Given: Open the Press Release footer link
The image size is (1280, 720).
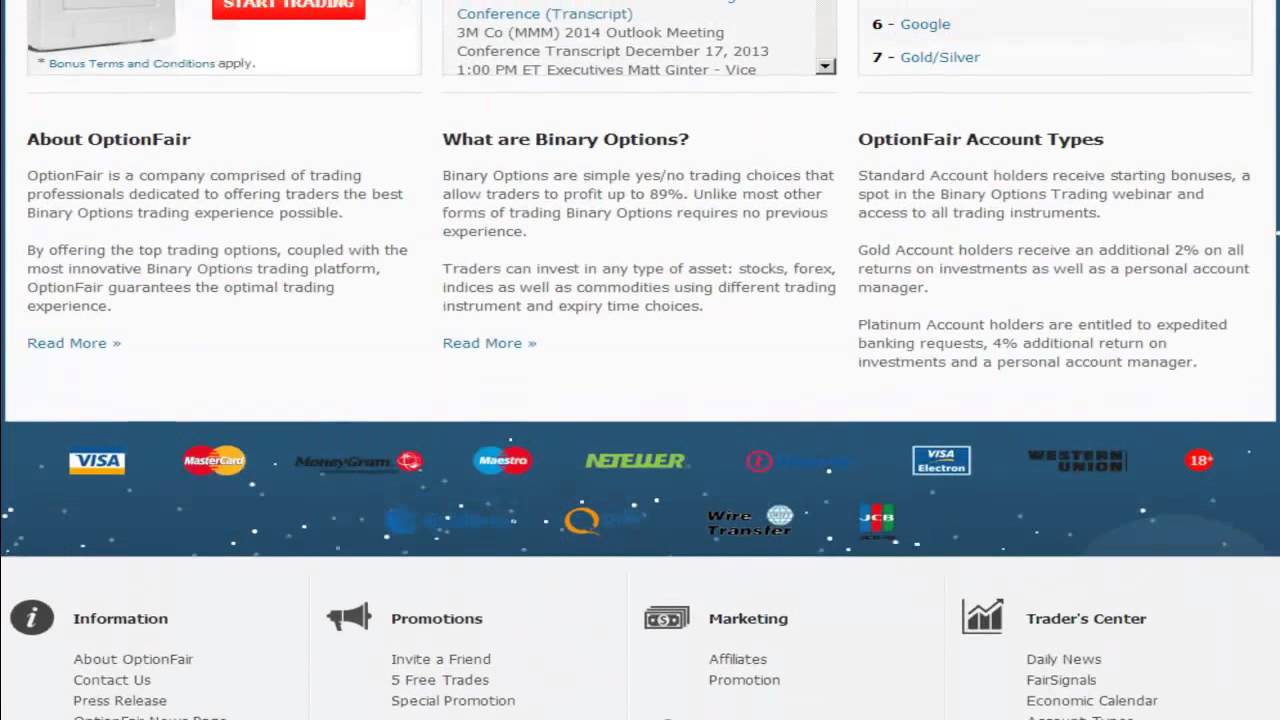Looking at the screenshot, I should [120, 701].
